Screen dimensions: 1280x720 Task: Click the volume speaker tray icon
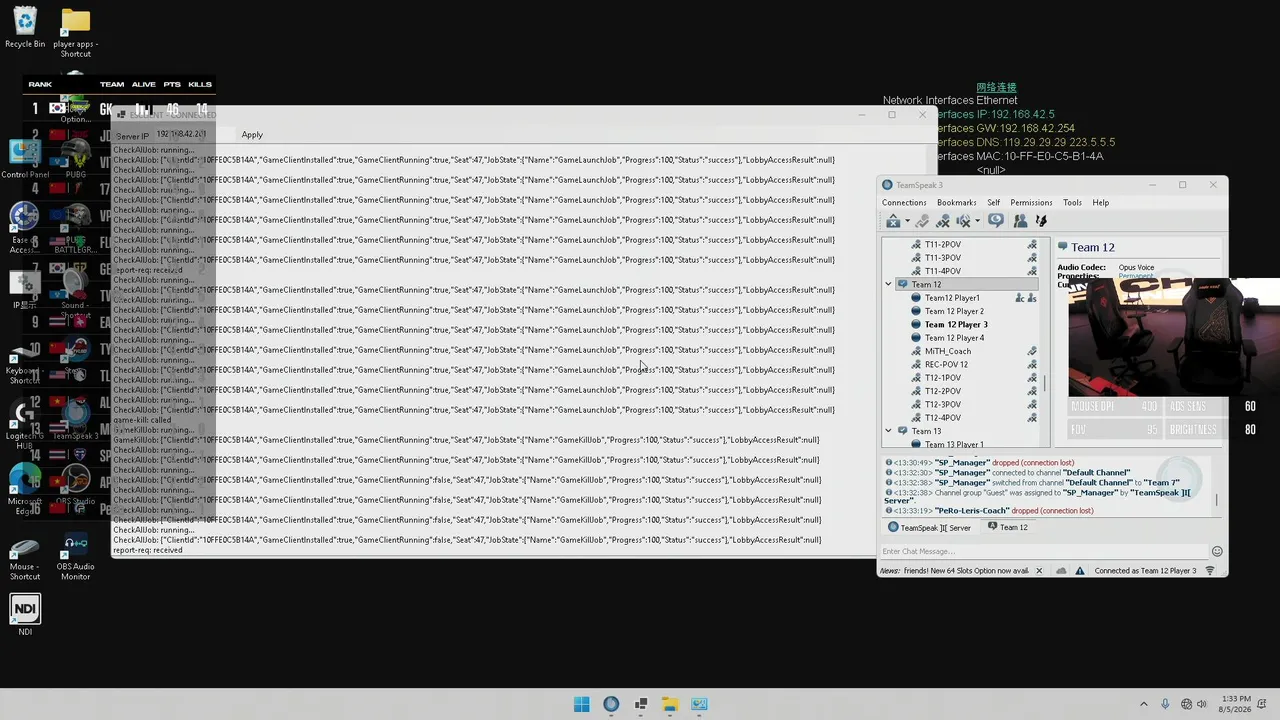[1202, 704]
